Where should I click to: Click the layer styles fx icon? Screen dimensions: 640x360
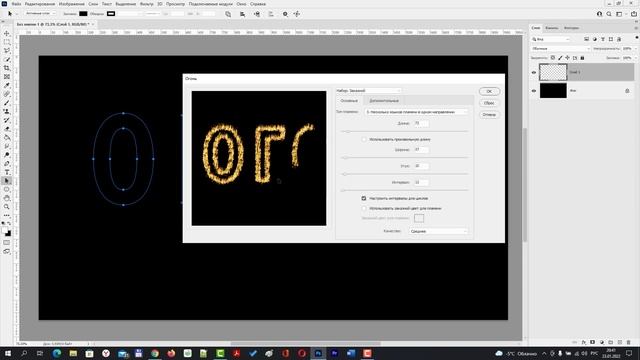pyautogui.click(x=584, y=342)
